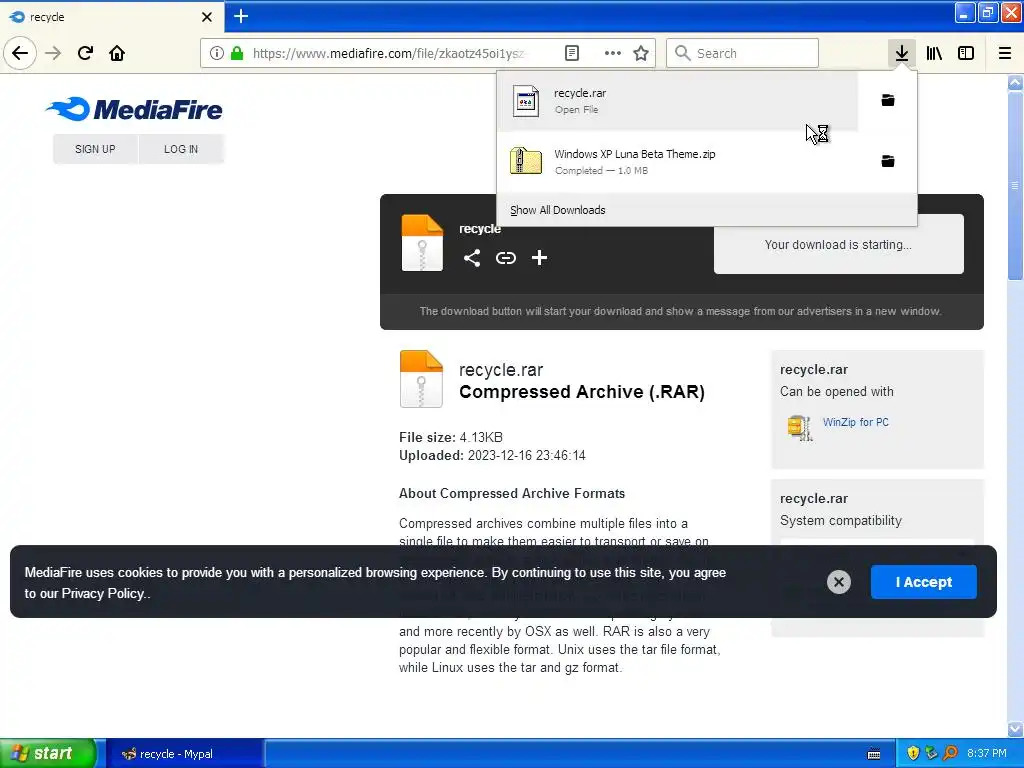Image resolution: width=1024 pixels, height=768 pixels.
Task: Click the taskbar clock 8:37 PM
Action: pyautogui.click(x=987, y=754)
